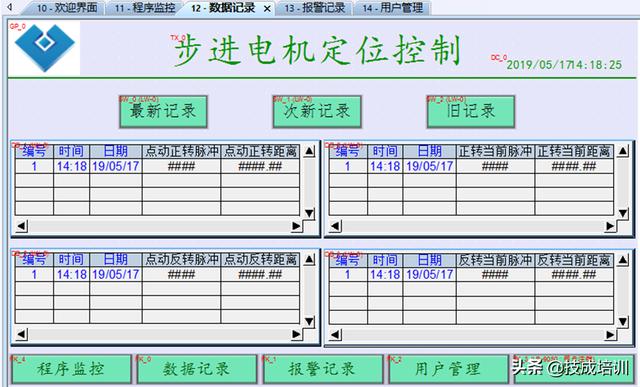The height and width of the screenshot is (387, 640).
Task: Click the 正转当前距离 column header
Action: 574,151
